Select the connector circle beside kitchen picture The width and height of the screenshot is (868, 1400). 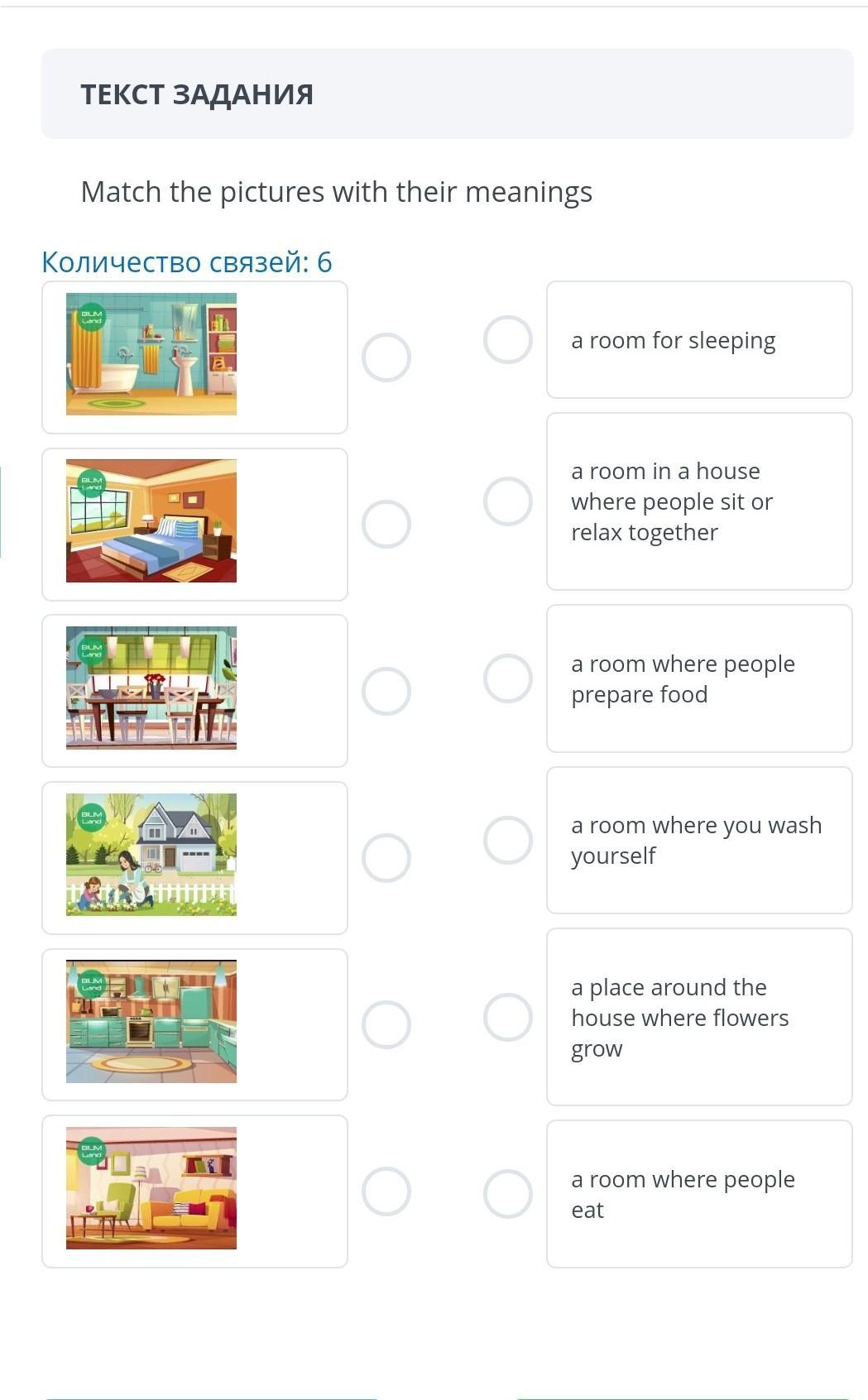pyautogui.click(x=386, y=1024)
